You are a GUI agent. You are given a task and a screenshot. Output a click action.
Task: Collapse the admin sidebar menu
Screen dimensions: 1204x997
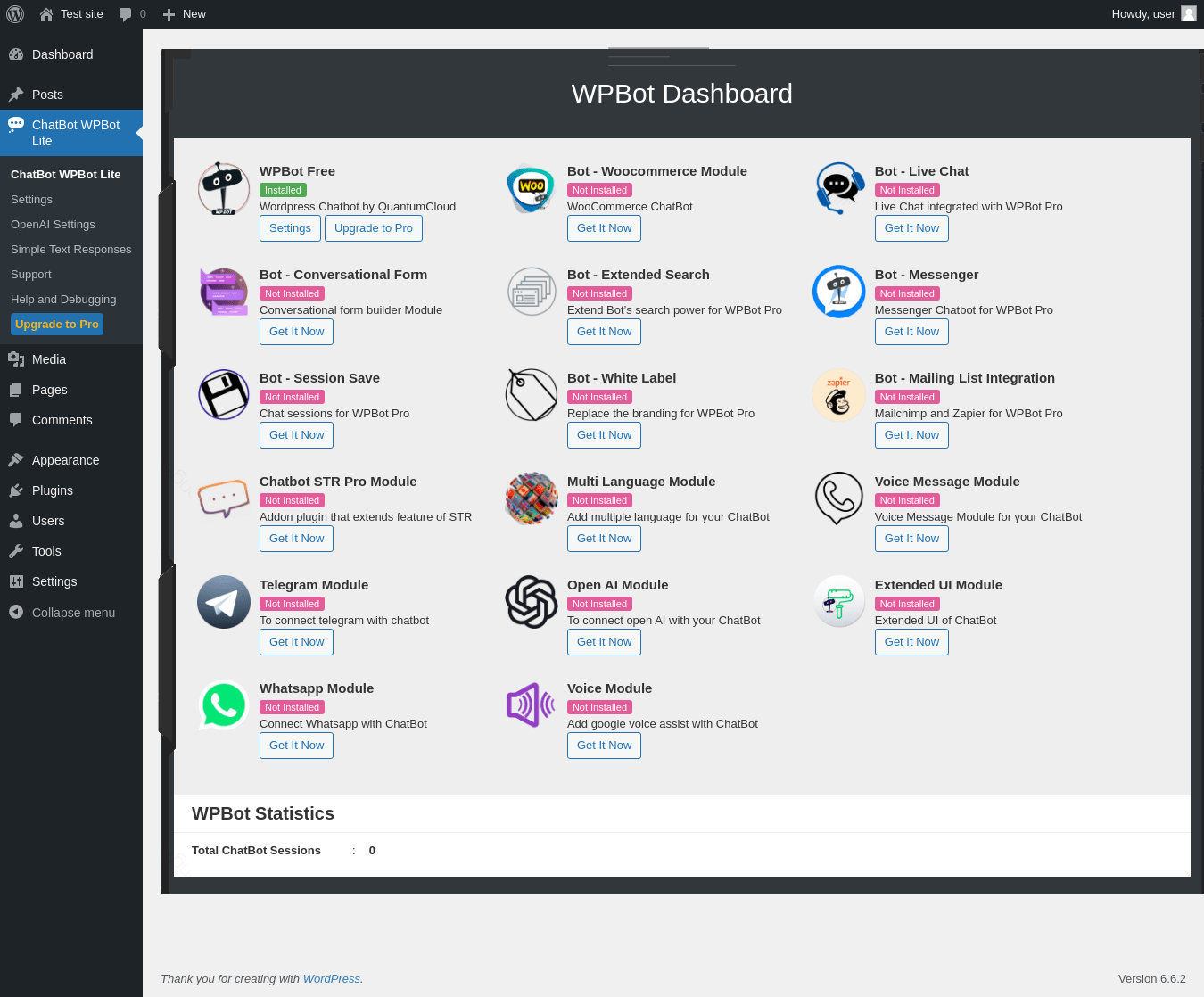coord(71,613)
